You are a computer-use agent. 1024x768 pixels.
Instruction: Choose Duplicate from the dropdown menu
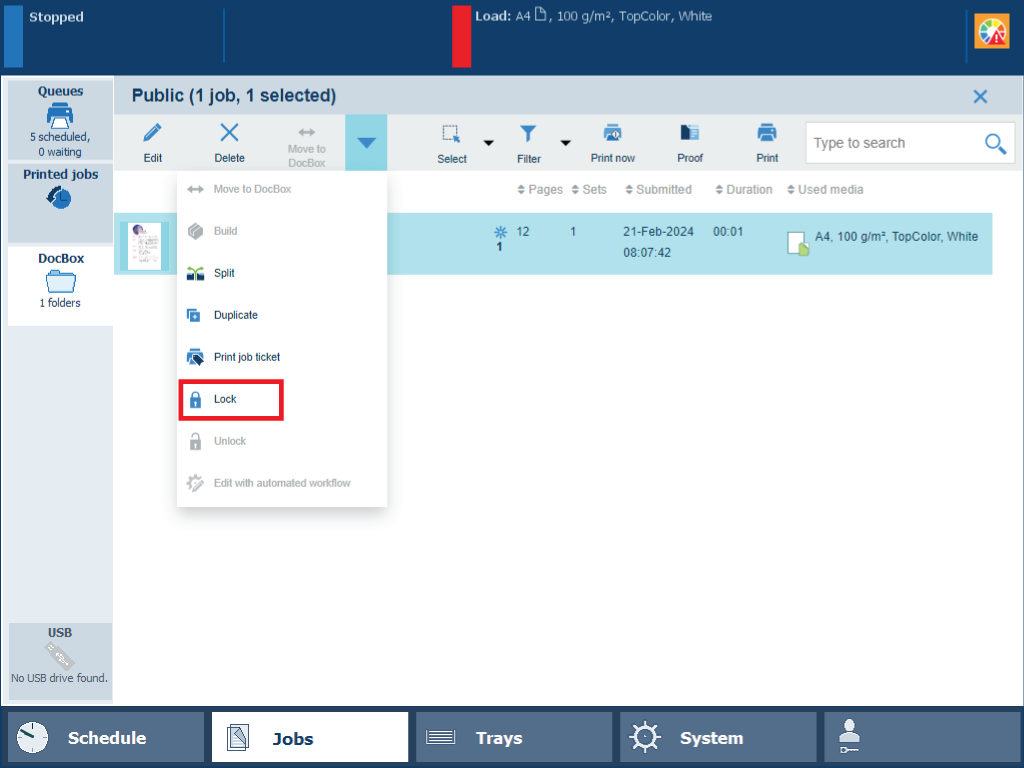point(235,315)
